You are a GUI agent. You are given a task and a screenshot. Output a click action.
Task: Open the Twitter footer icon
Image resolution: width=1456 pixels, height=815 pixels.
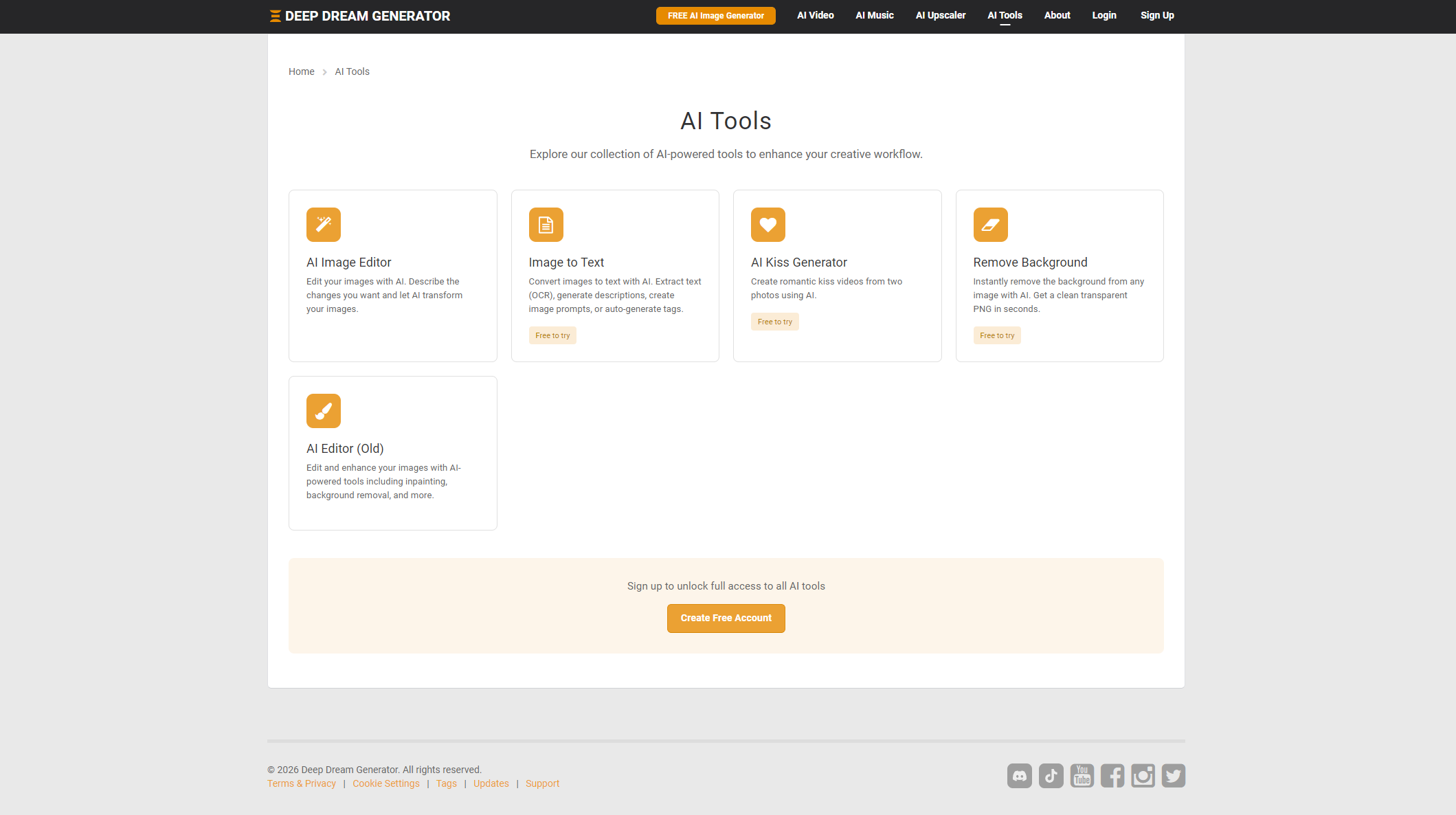[x=1174, y=776]
